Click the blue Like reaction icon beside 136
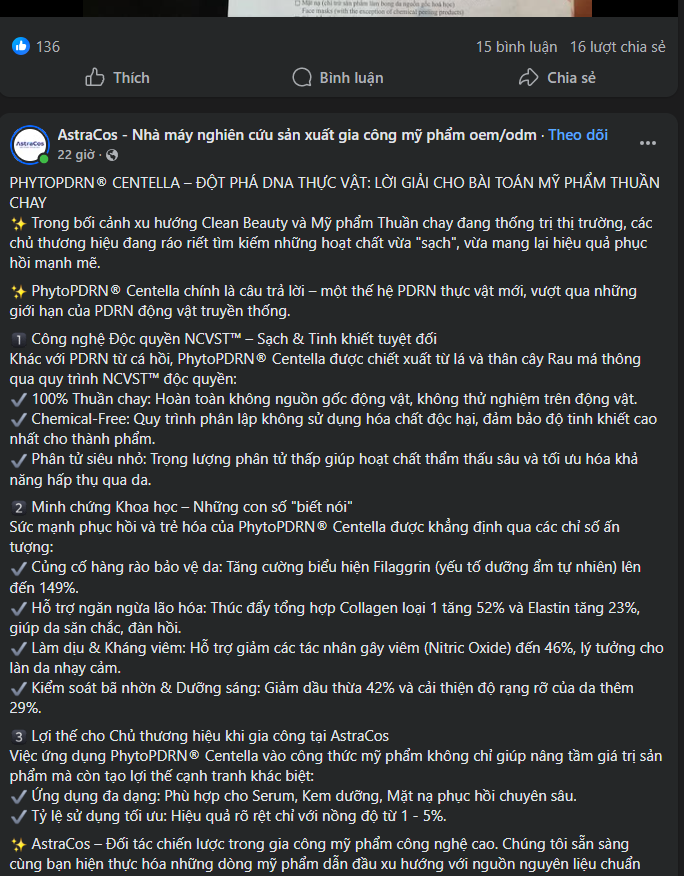The image size is (684, 876). click(21, 46)
